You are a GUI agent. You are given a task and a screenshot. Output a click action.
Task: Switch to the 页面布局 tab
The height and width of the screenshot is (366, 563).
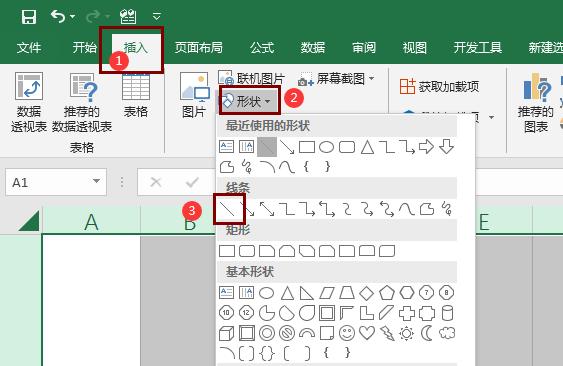199,47
